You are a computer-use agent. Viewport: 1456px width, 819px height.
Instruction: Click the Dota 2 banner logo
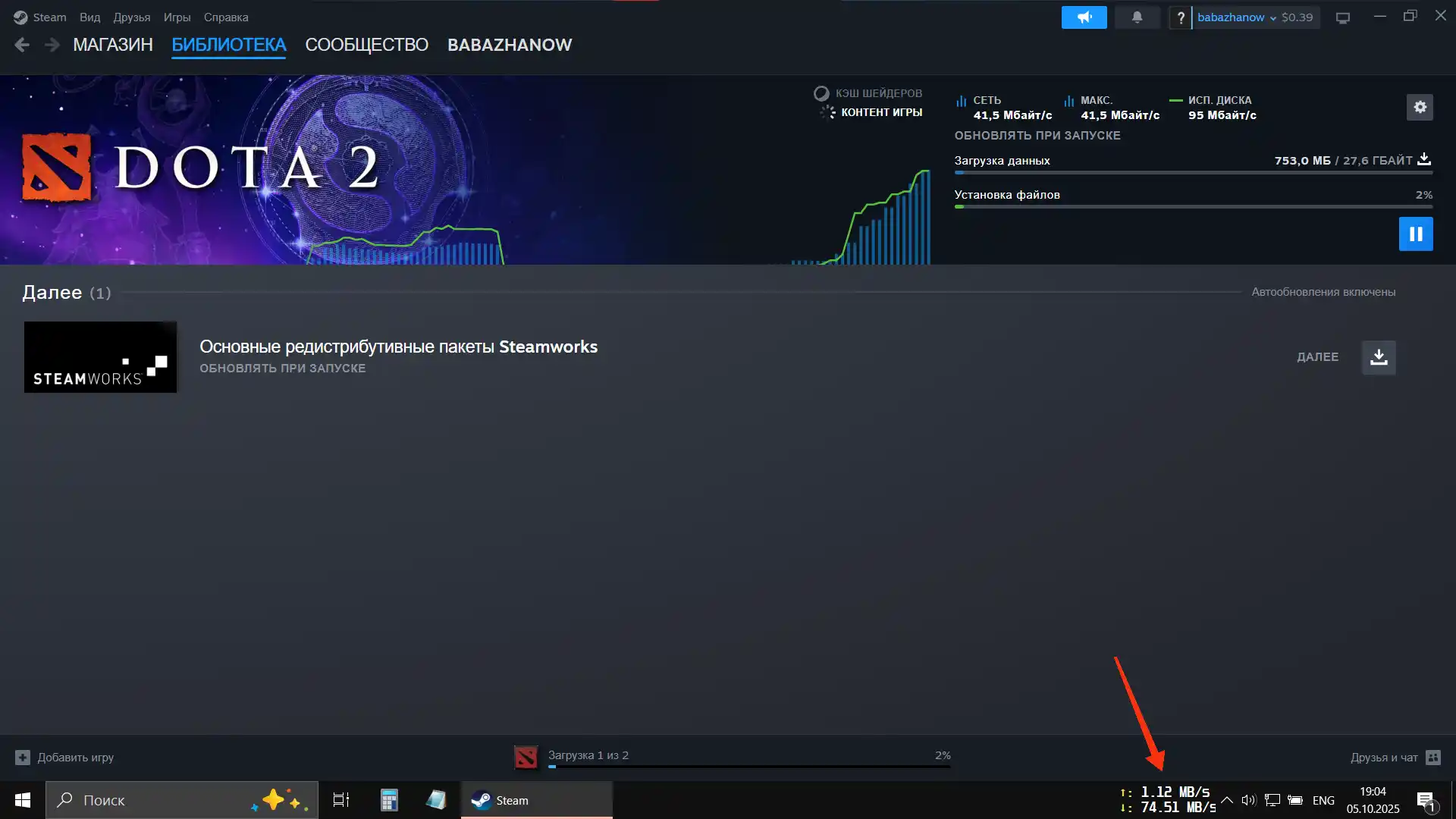[201, 168]
